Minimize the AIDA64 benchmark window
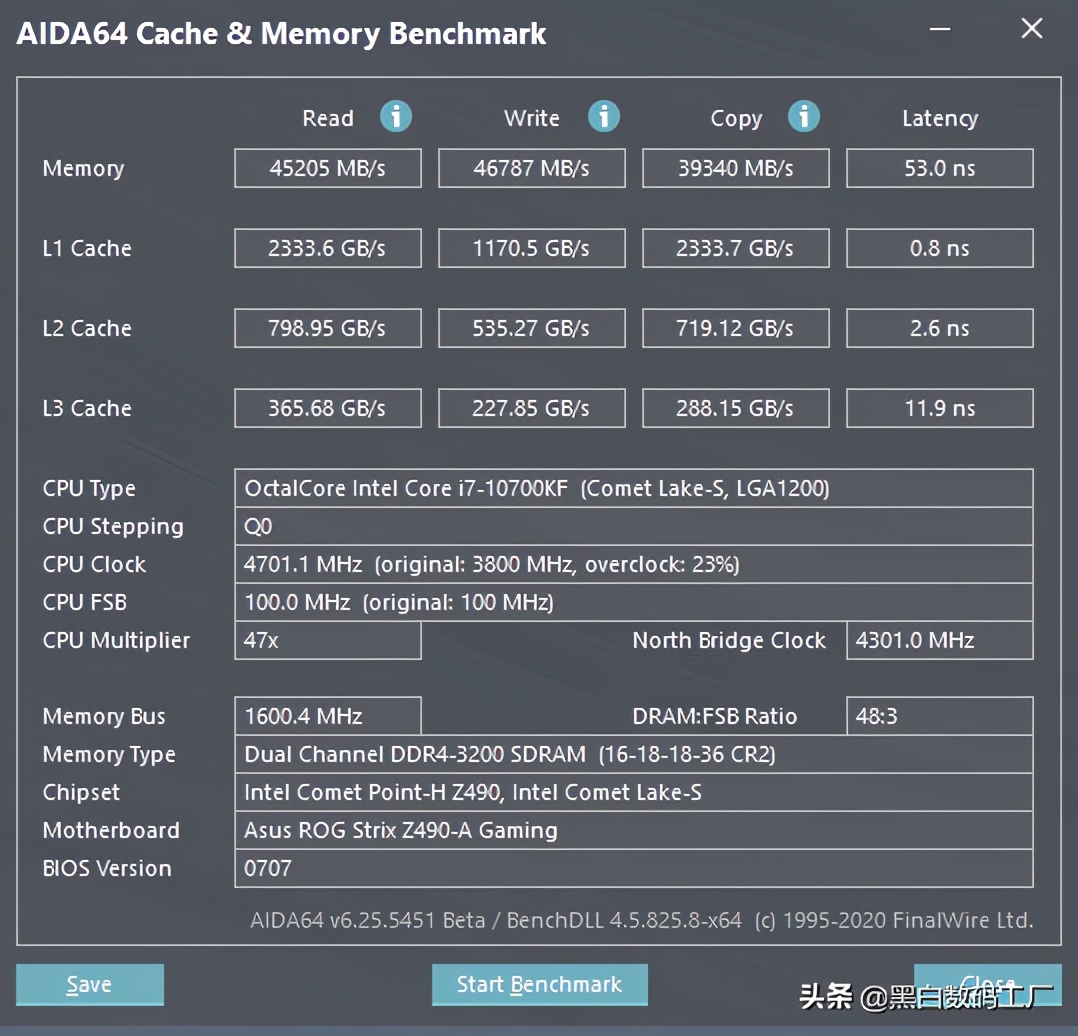Image resolution: width=1078 pixels, height=1036 pixels. pyautogui.click(x=940, y=29)
